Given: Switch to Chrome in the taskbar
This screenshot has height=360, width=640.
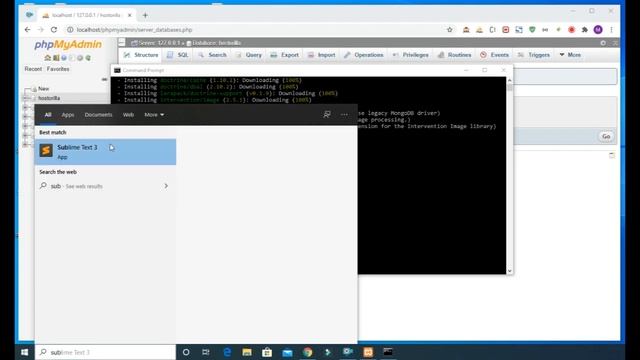Looking at the screenshot, I should pos(307,352).
